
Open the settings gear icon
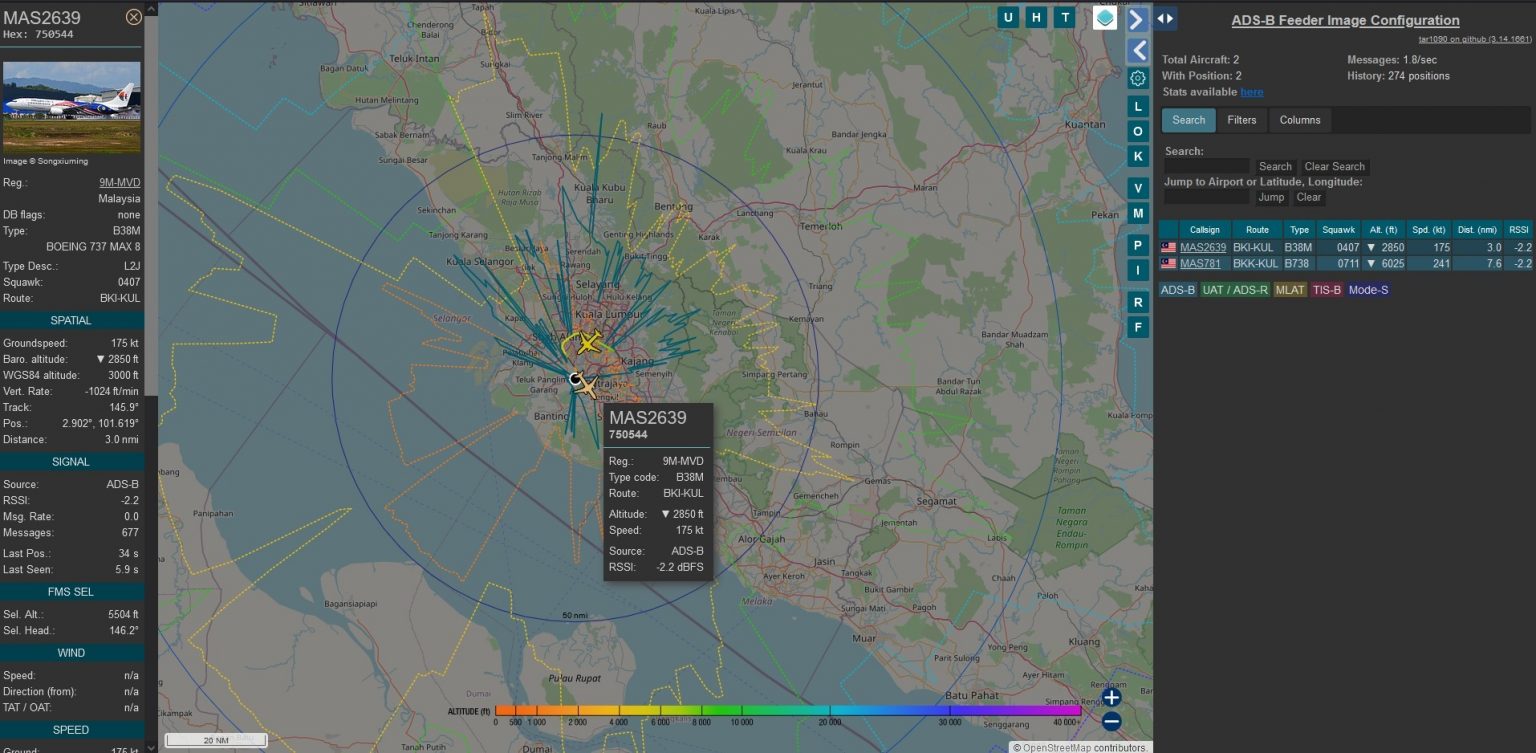point(1137,78)
